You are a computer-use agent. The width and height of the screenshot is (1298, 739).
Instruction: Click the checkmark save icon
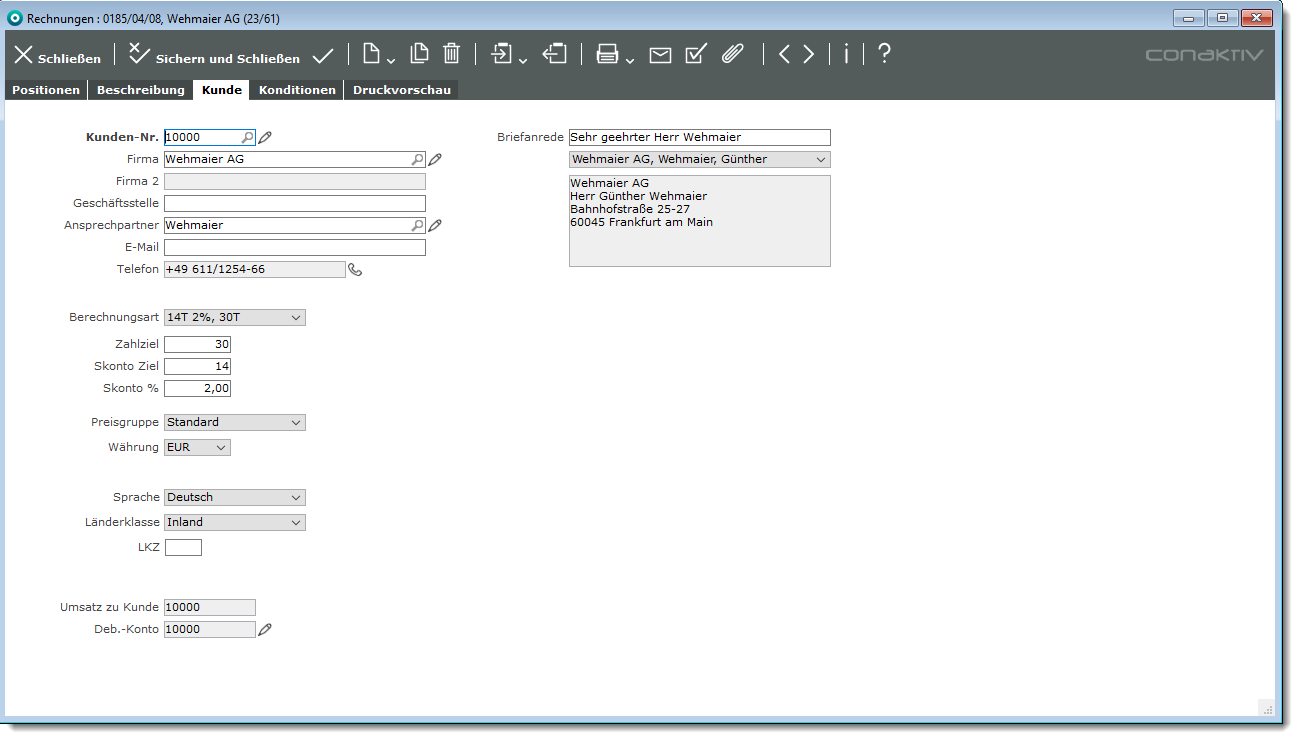pyautogui.click(x=323, y=55)
